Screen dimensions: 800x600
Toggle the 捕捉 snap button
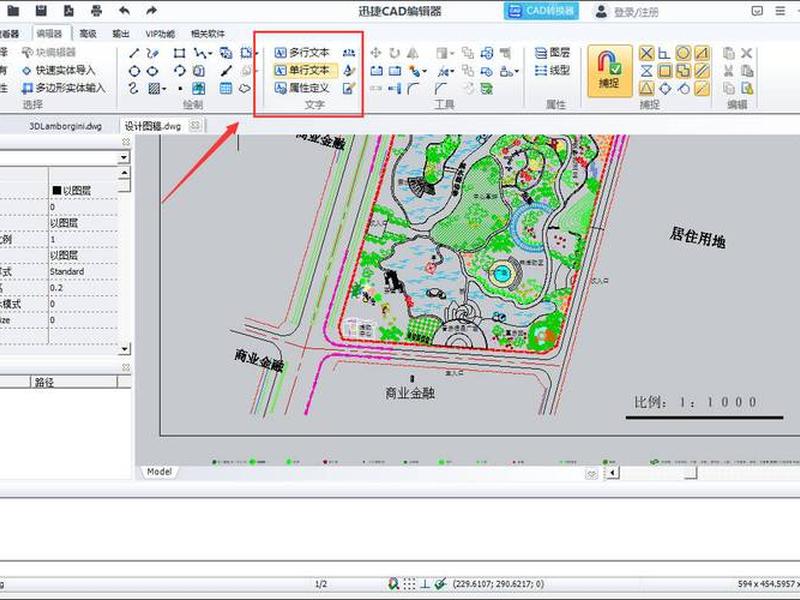click(x=609, y=71)
